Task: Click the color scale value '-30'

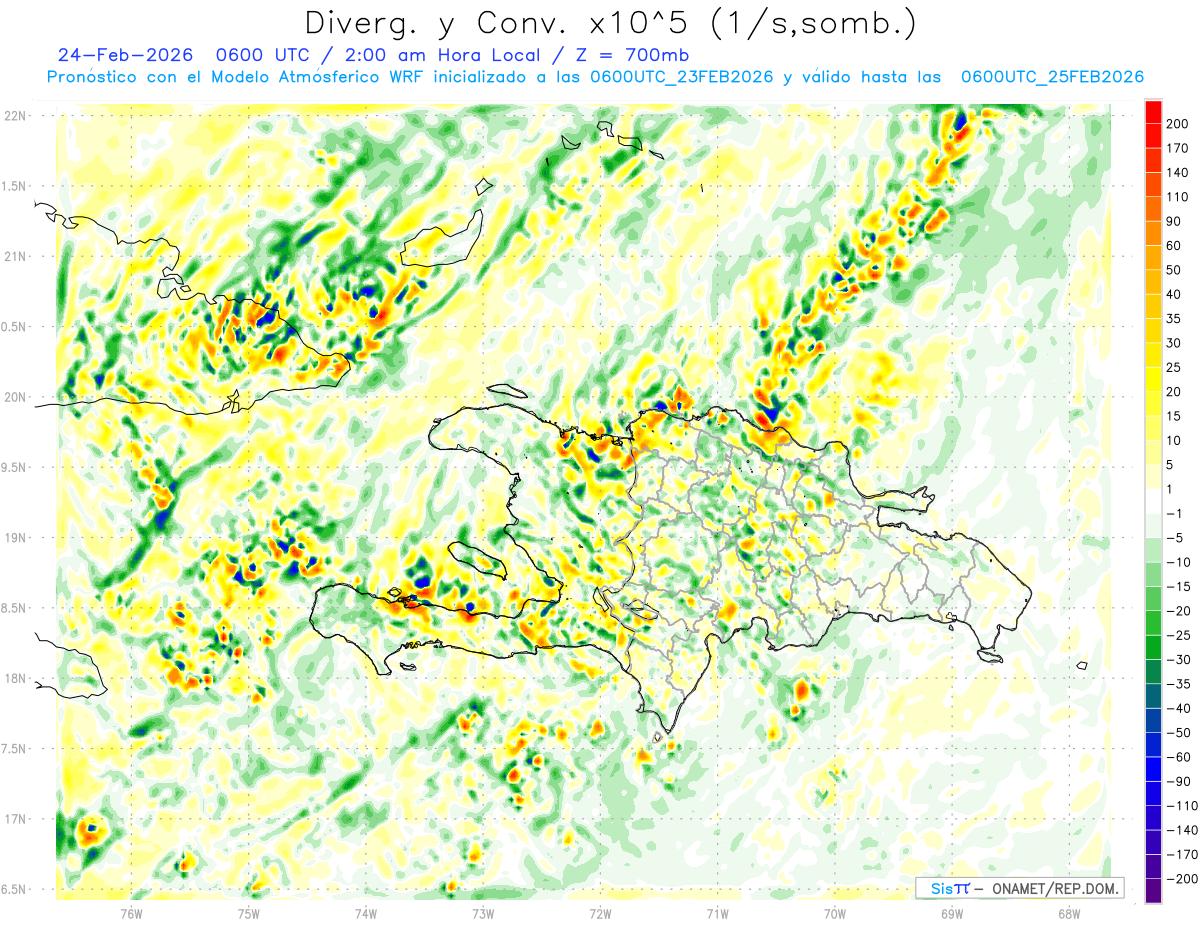Action: coord(1179,659)
